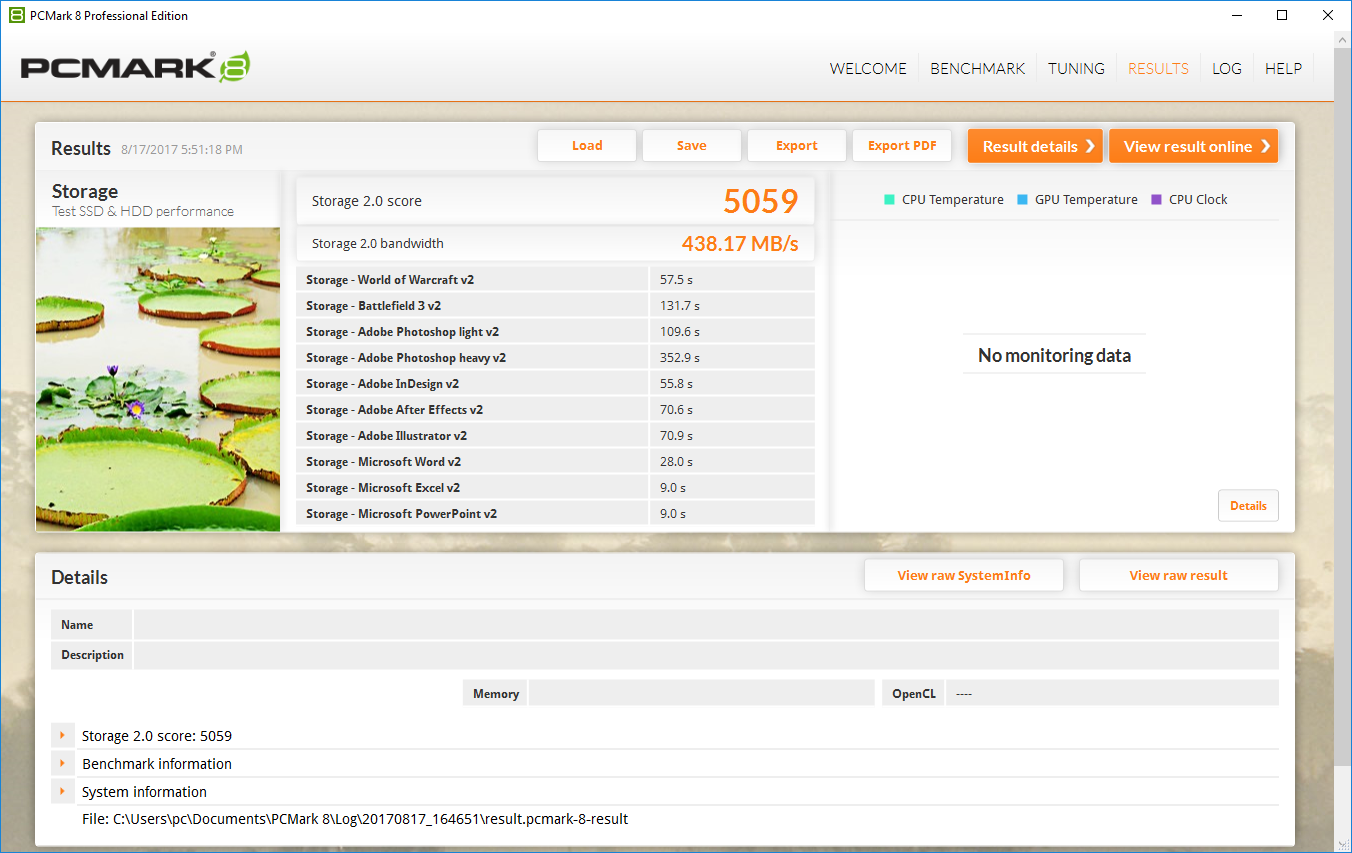The height and width of the screenshot is (853, 1352).
Task: Click View result online
Action: 1193,146
